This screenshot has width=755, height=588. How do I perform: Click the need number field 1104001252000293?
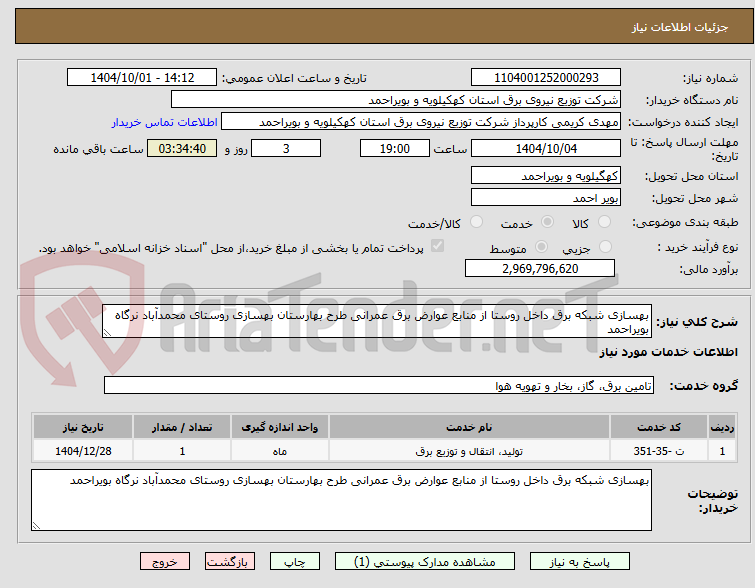[546, 78]
